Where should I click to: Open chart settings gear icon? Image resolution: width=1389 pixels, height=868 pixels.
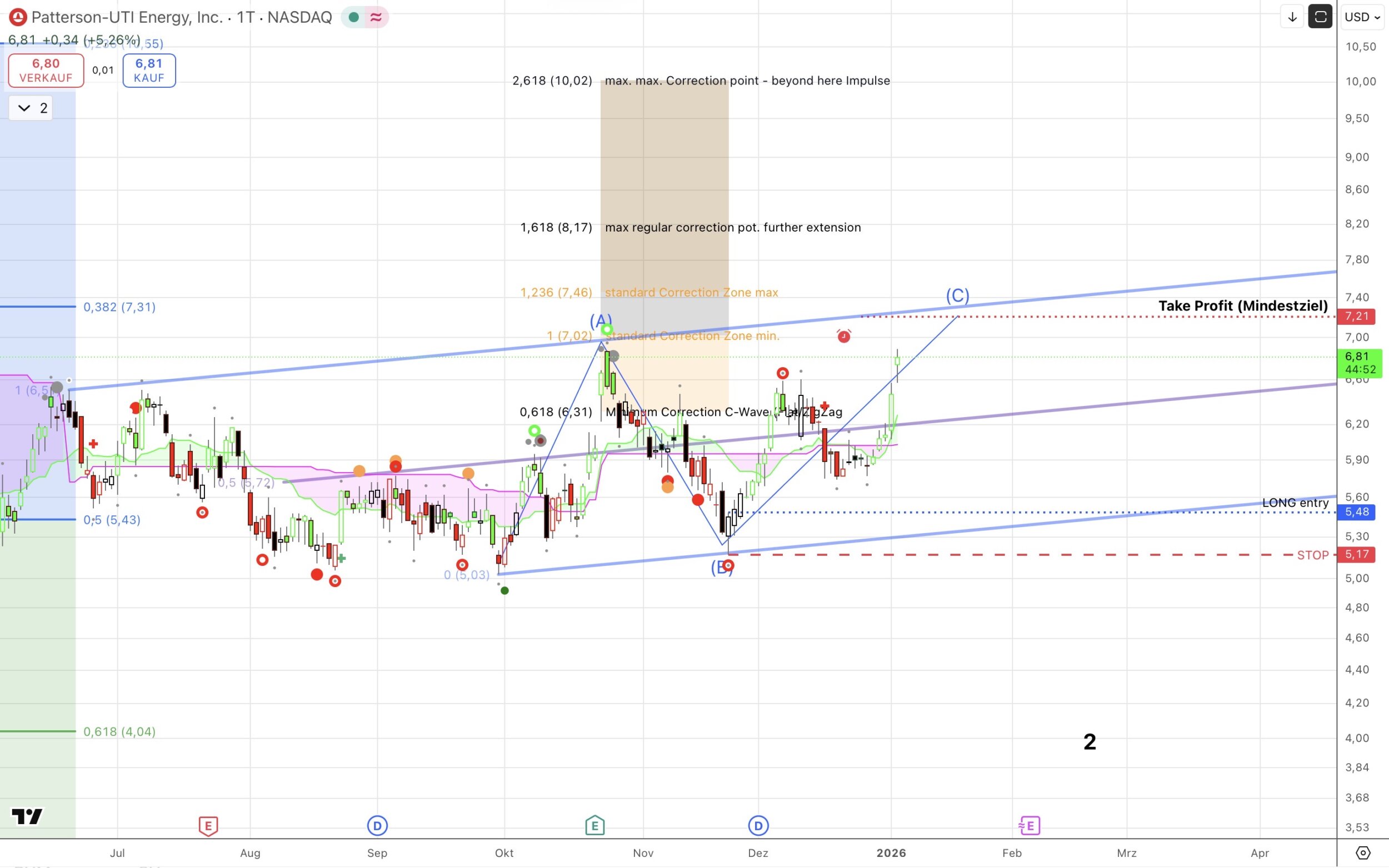(1362, 853)
